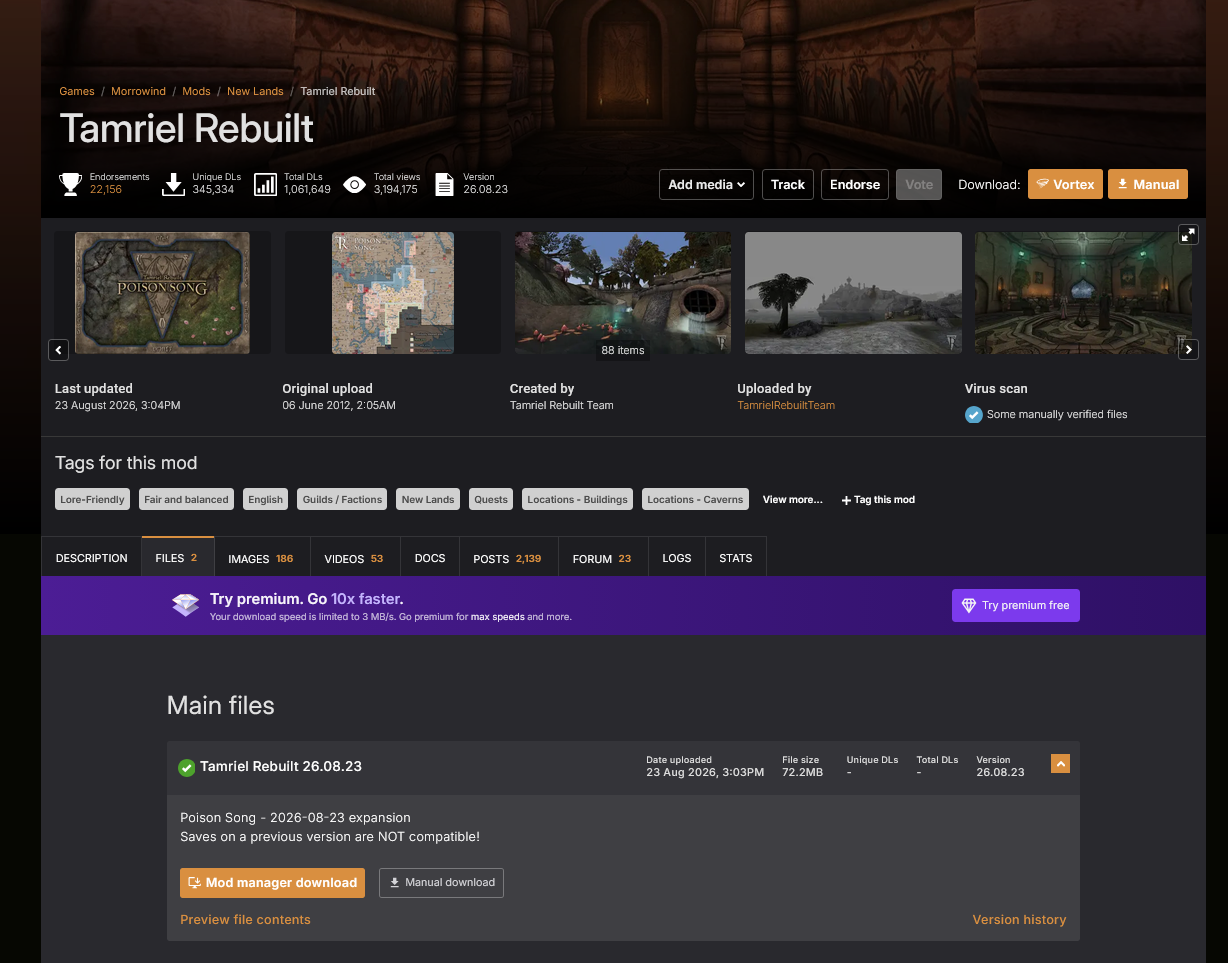
Task: Click the plus icon beside Tag this mod
Action: pos(846,500)
